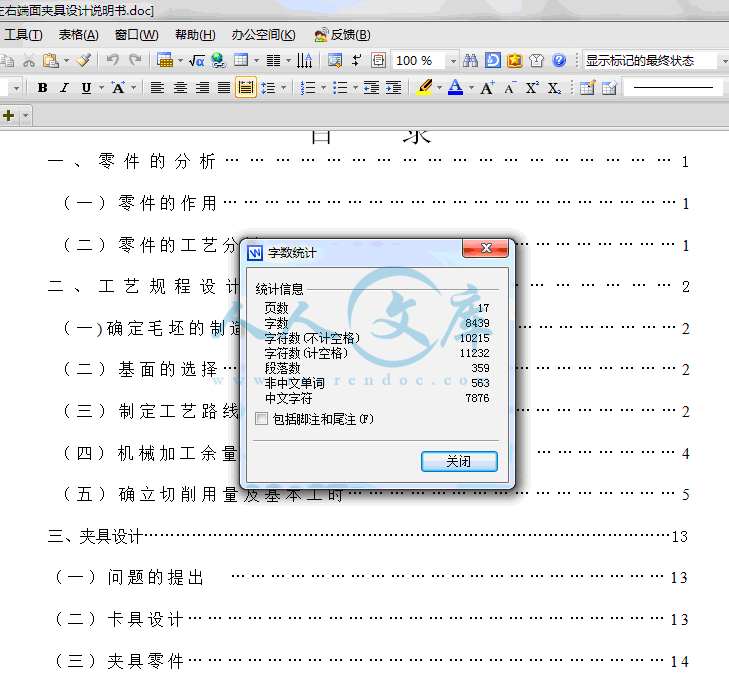Open numbering list dropdown arrow
Viewport: 729px width, 674px height.
[x=323, y=87]
